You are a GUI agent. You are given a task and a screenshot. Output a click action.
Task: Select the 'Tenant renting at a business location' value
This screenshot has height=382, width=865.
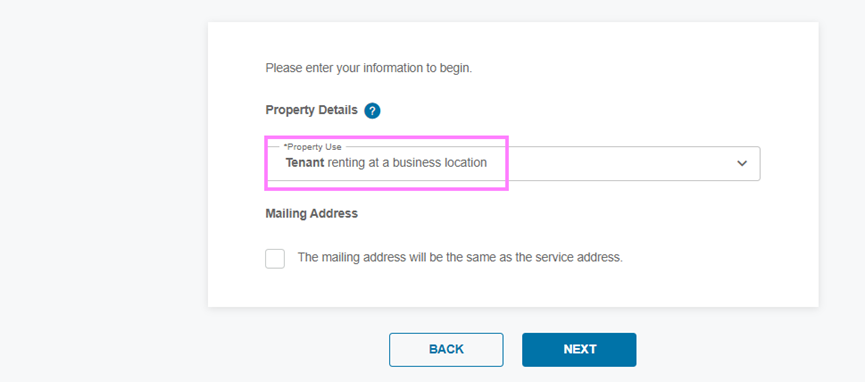point(386,163)
